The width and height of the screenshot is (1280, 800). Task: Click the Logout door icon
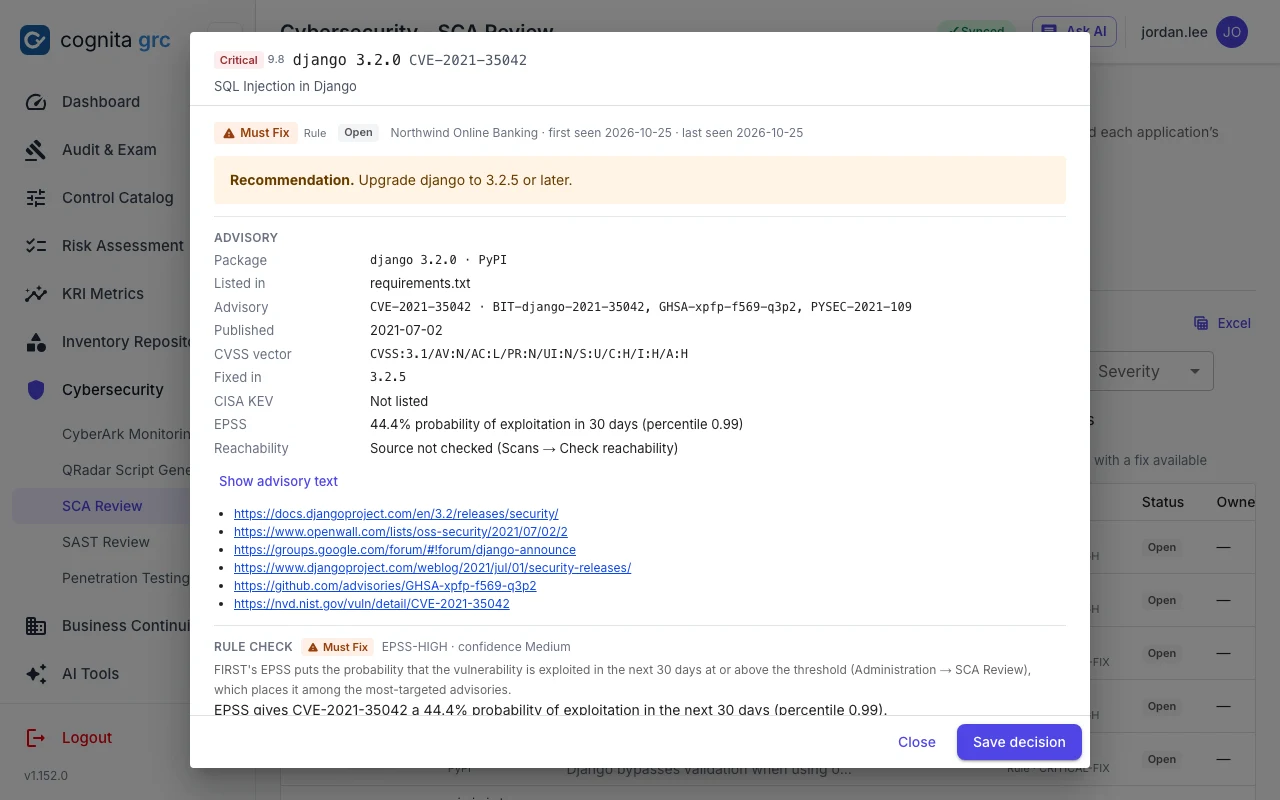pyautogui.click(x=36, y=738)
